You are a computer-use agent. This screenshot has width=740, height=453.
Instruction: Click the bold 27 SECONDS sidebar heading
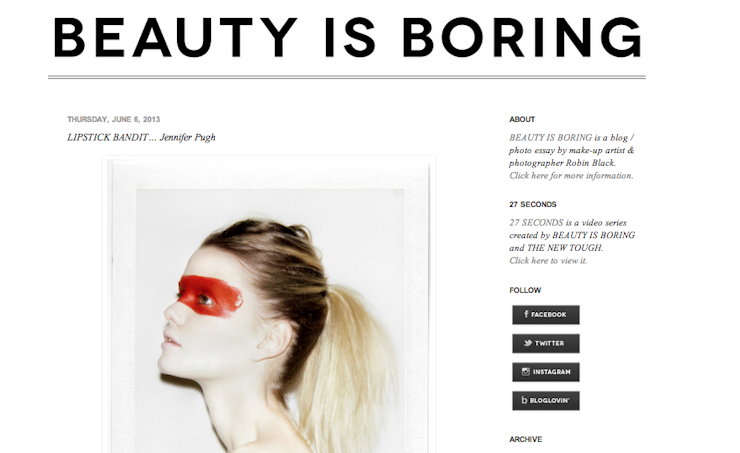coord(533,204)
